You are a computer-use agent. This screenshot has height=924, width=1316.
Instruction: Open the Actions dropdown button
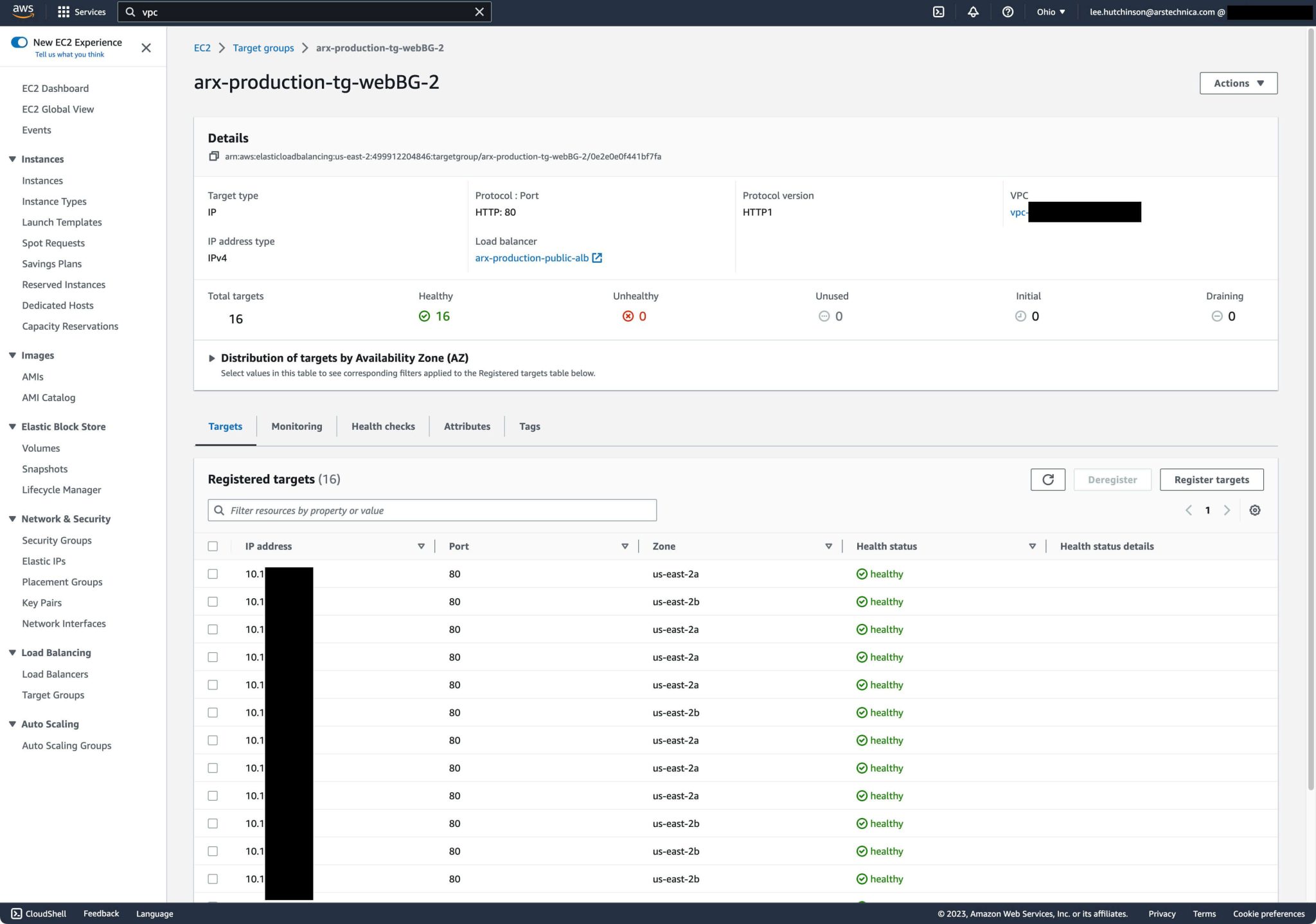point(1238,83)
